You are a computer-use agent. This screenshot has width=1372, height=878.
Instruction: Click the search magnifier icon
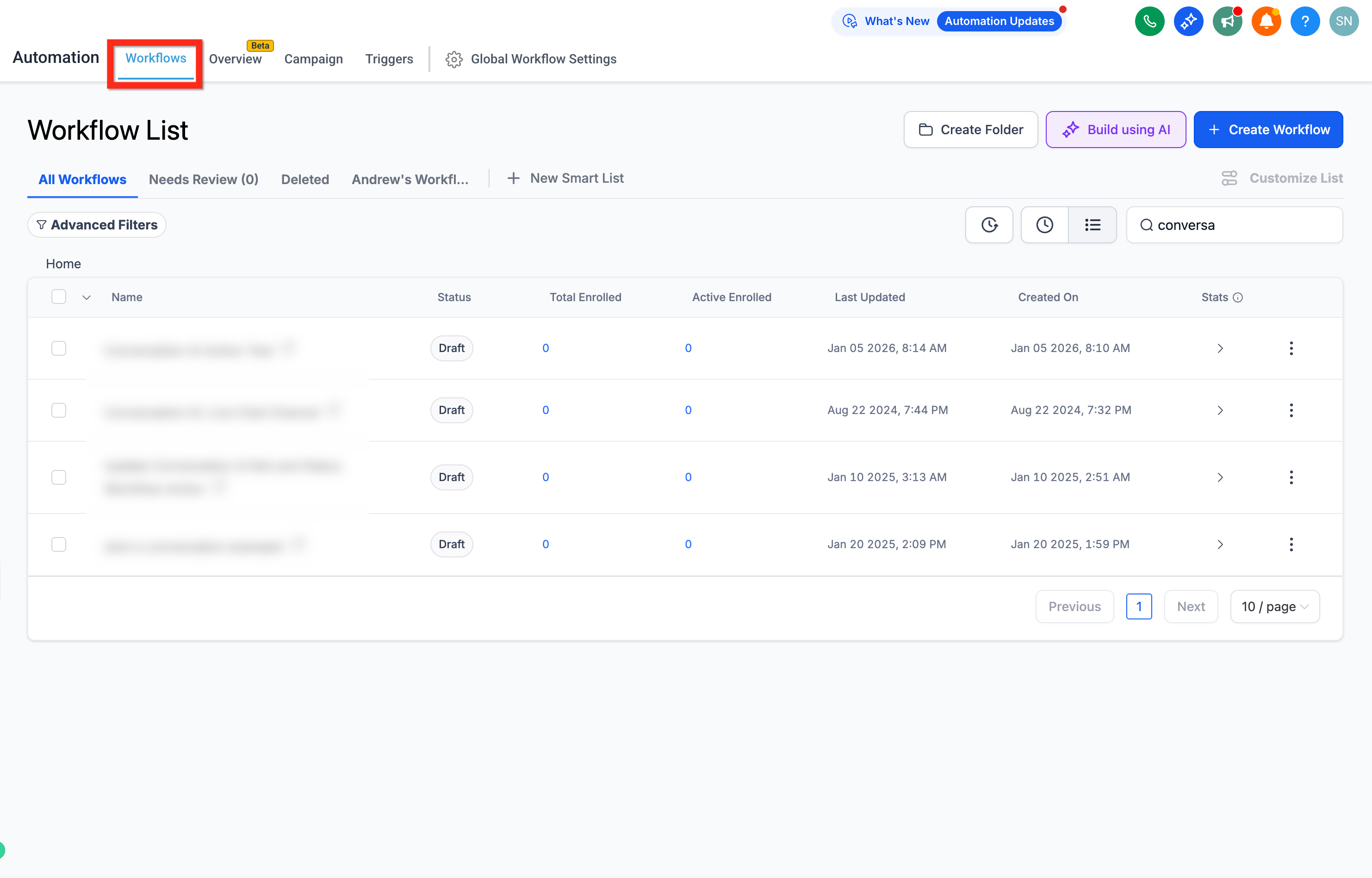point(1146,225)
